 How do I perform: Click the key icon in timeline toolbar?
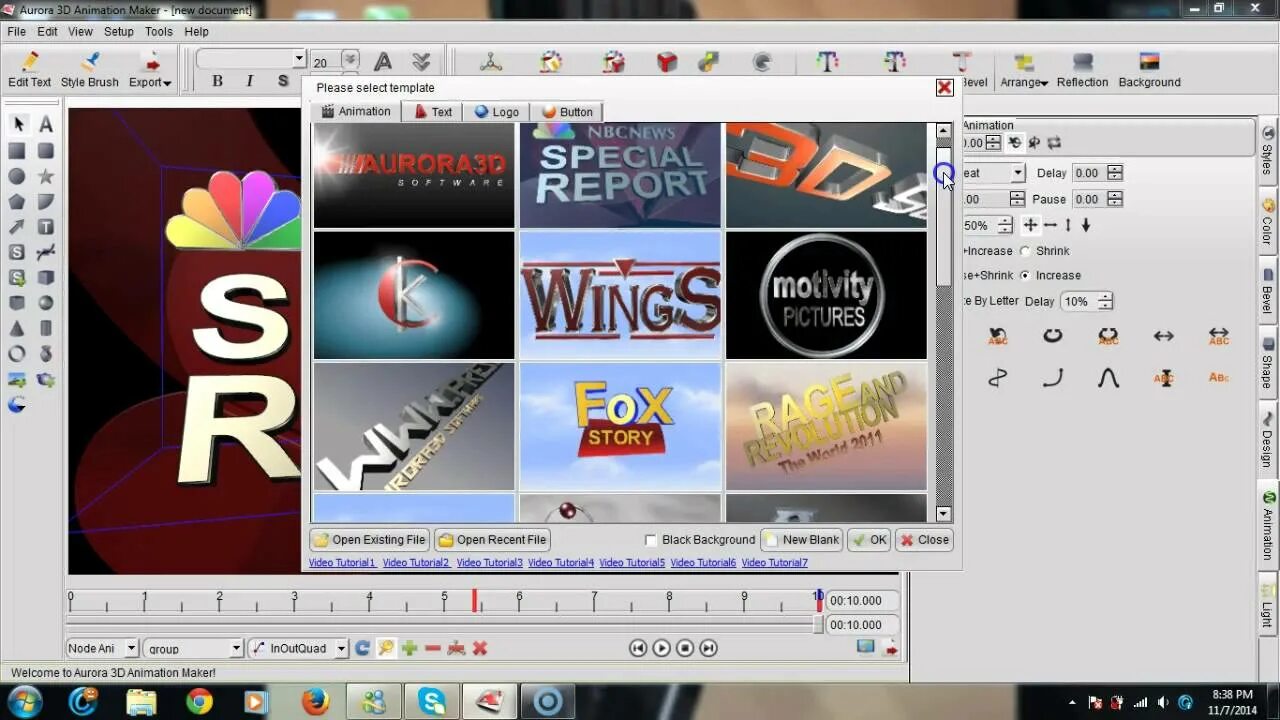point(386,648)
